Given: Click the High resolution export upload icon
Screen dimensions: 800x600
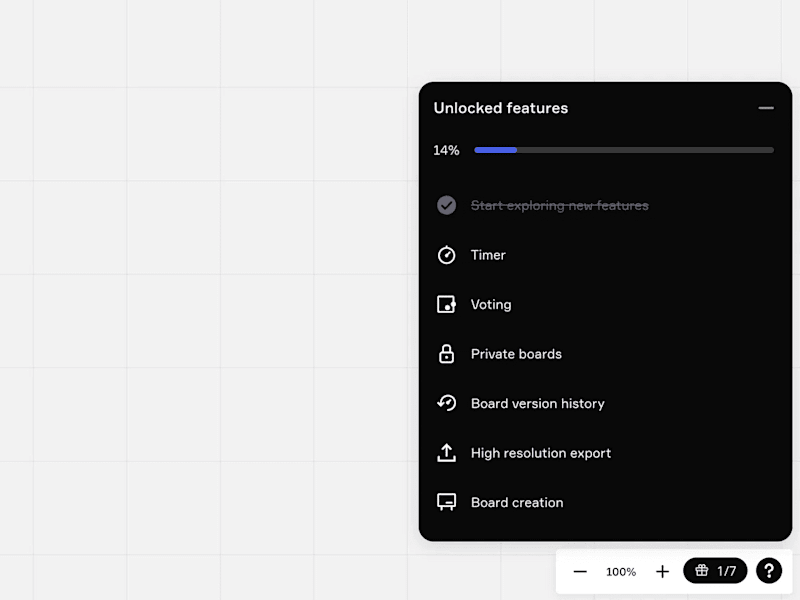Looking at the screenshot, I should pos(446,453).
